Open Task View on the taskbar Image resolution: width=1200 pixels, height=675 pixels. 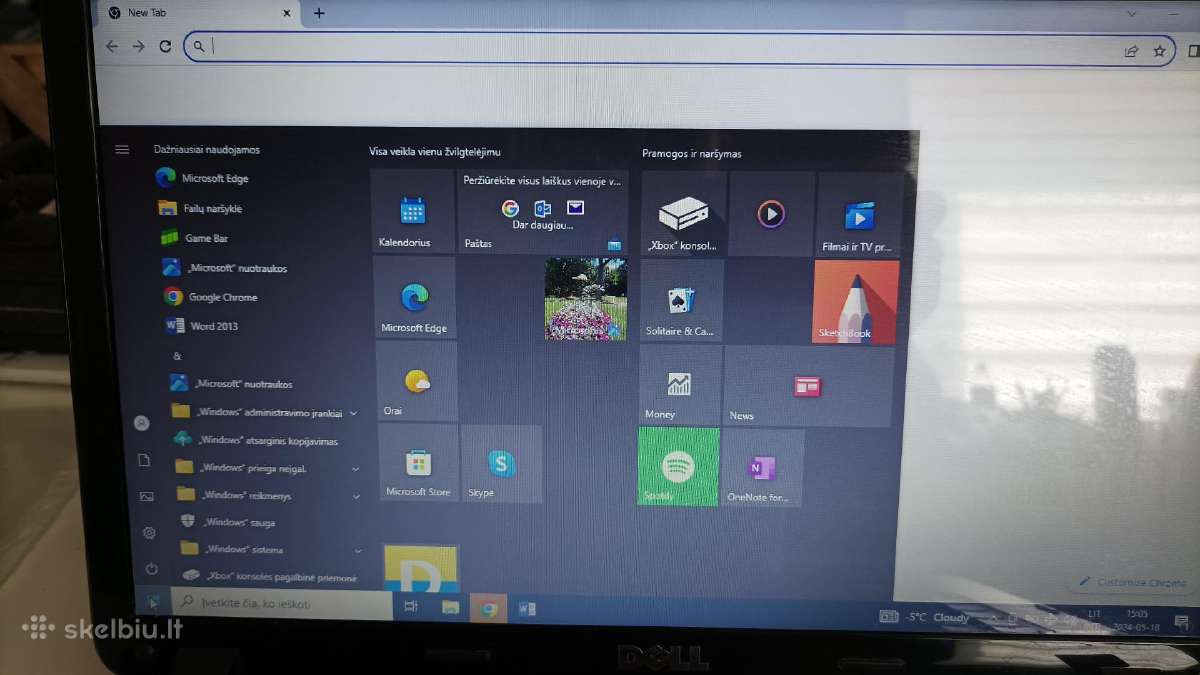(x=410, y=607)
